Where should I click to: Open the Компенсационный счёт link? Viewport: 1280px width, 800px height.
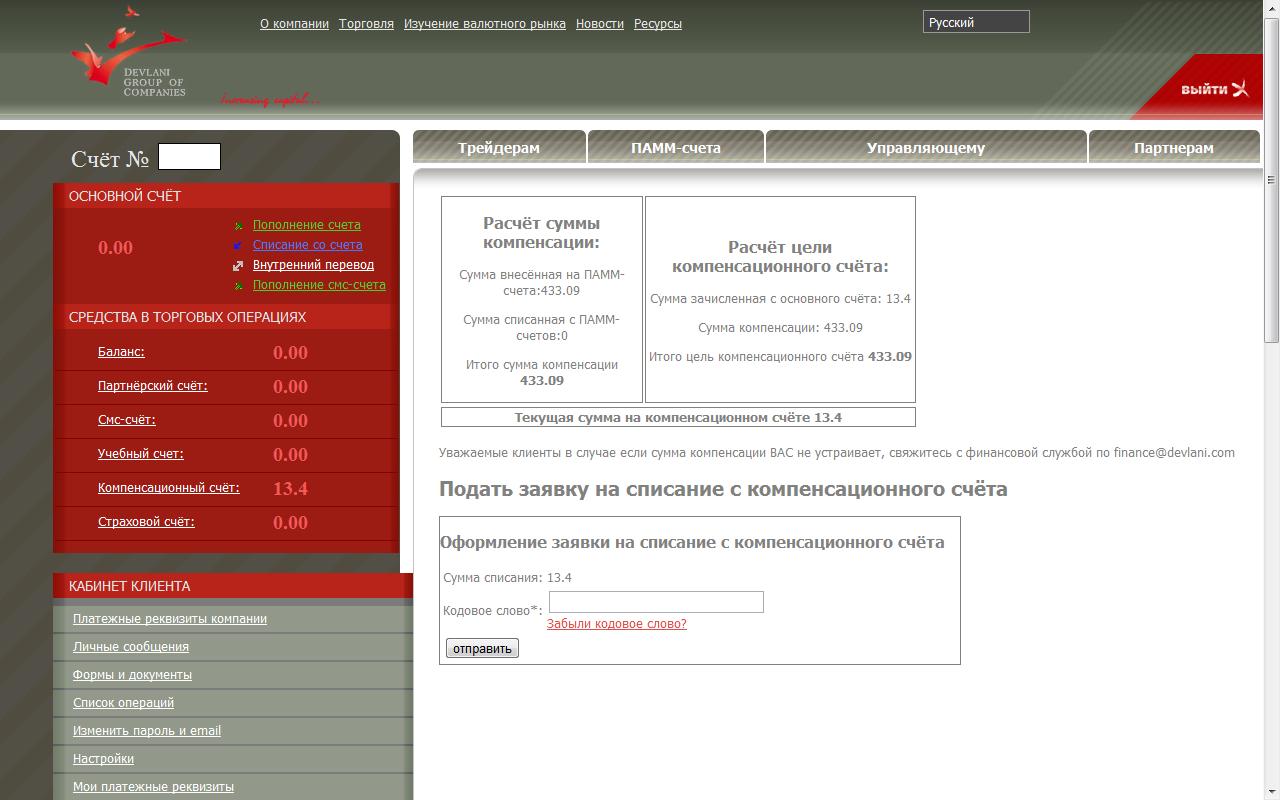pos(168,488)
